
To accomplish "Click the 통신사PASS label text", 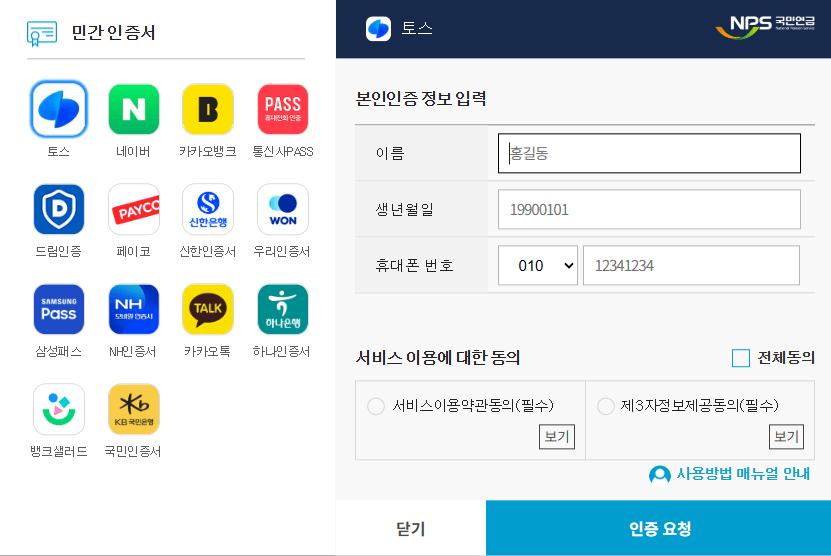I will click(282, 152).
